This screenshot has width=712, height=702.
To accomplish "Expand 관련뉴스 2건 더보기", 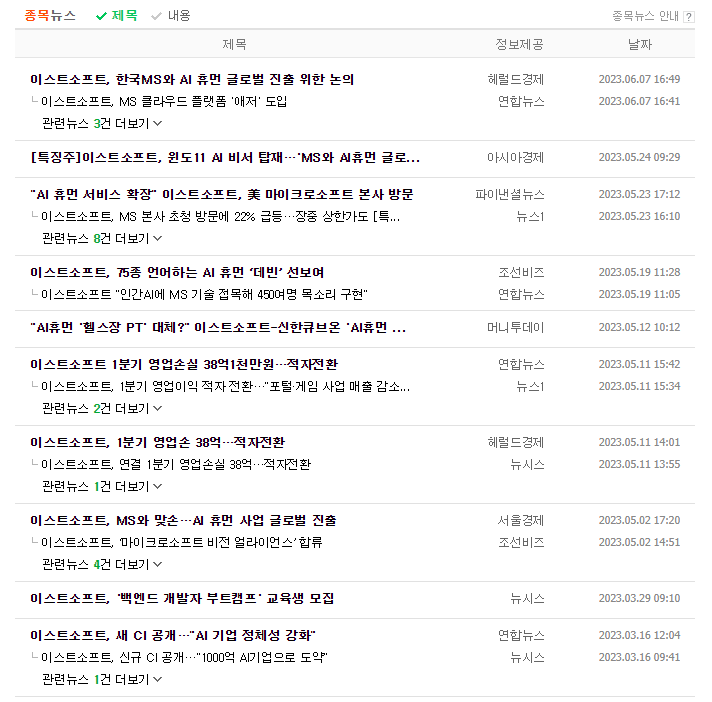I will (x=102, y=408).
